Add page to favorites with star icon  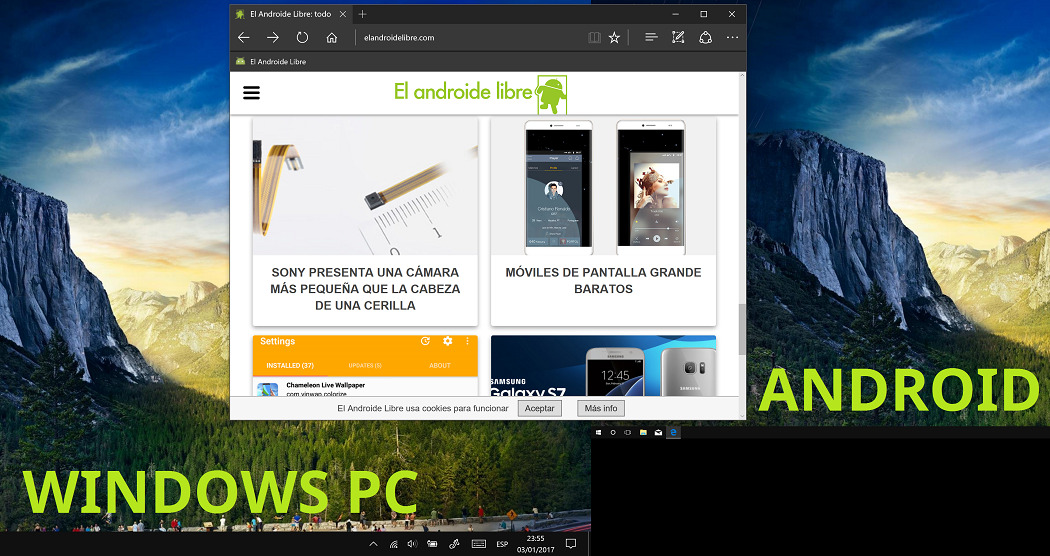click(614, 37)
